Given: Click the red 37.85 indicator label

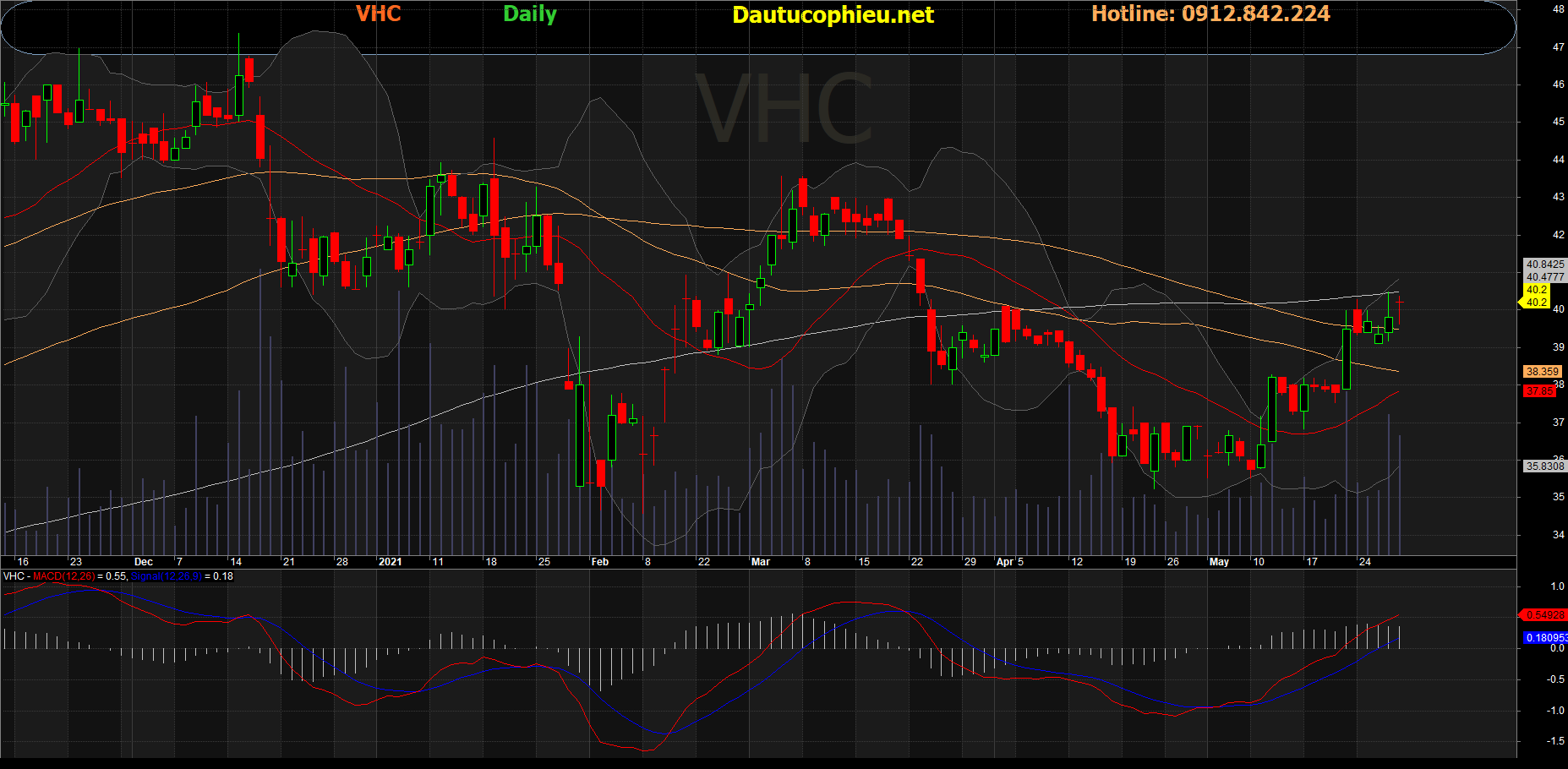Looking at the screenshot, I should (x=1539, y=391).
